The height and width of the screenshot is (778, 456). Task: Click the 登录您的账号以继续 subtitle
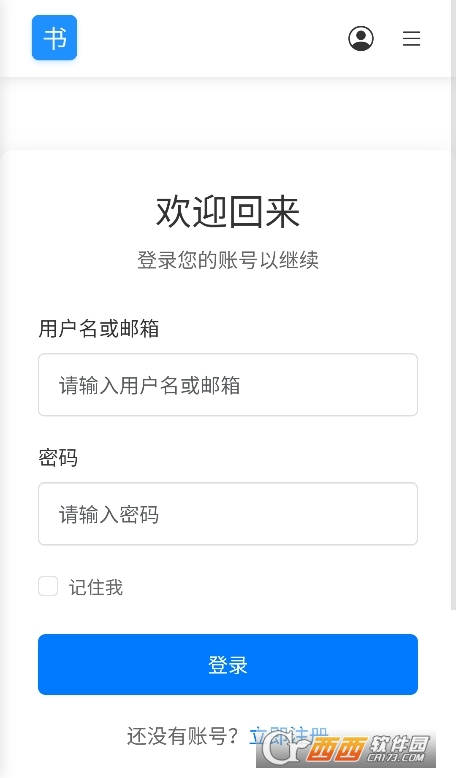228,260
